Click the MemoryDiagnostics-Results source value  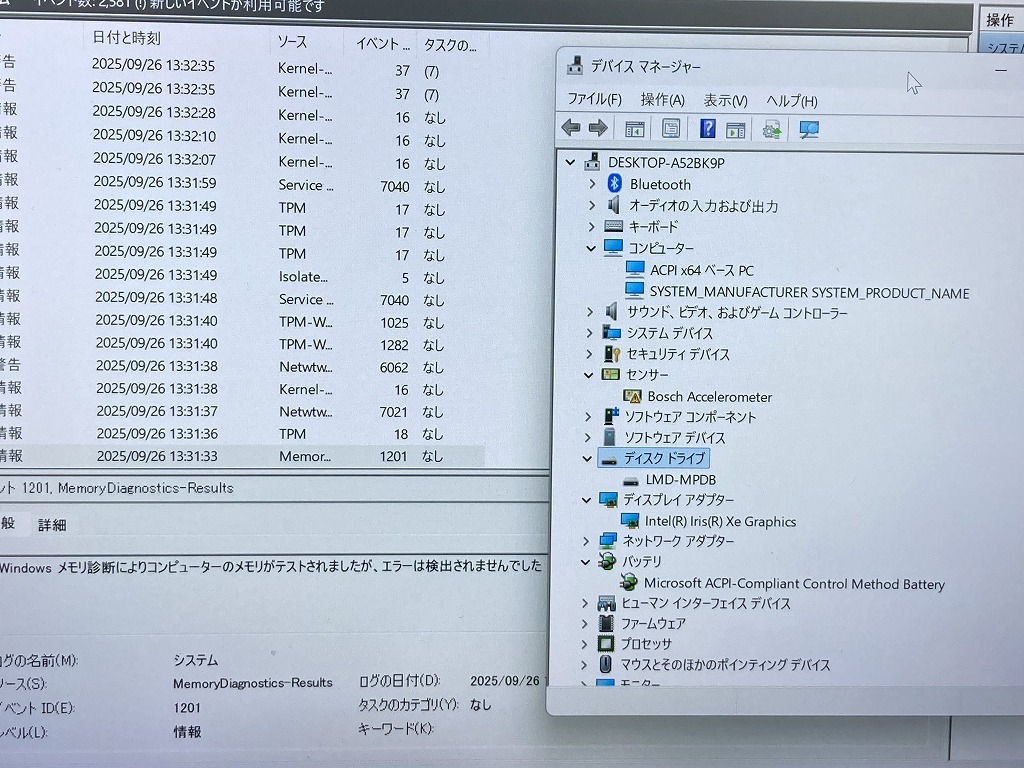point(253,683)
